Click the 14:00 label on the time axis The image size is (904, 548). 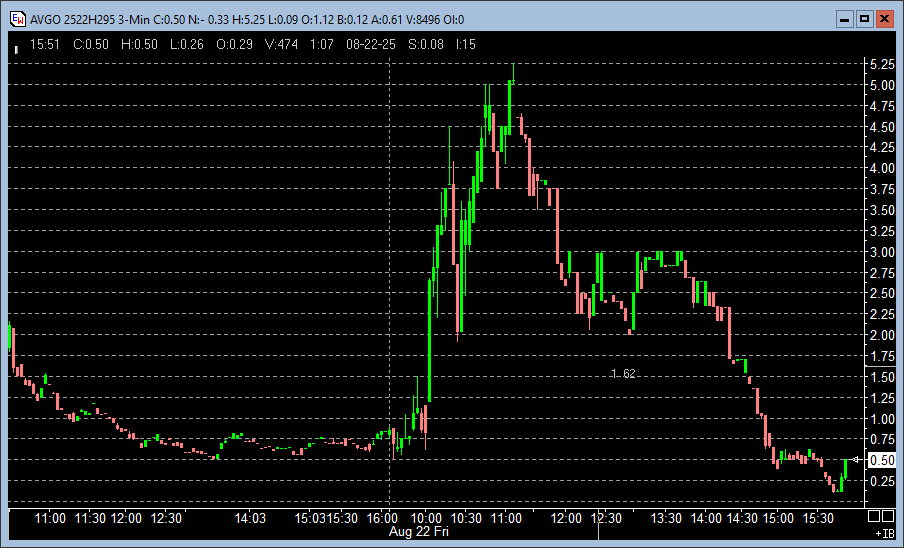click(x=706, y=518)
